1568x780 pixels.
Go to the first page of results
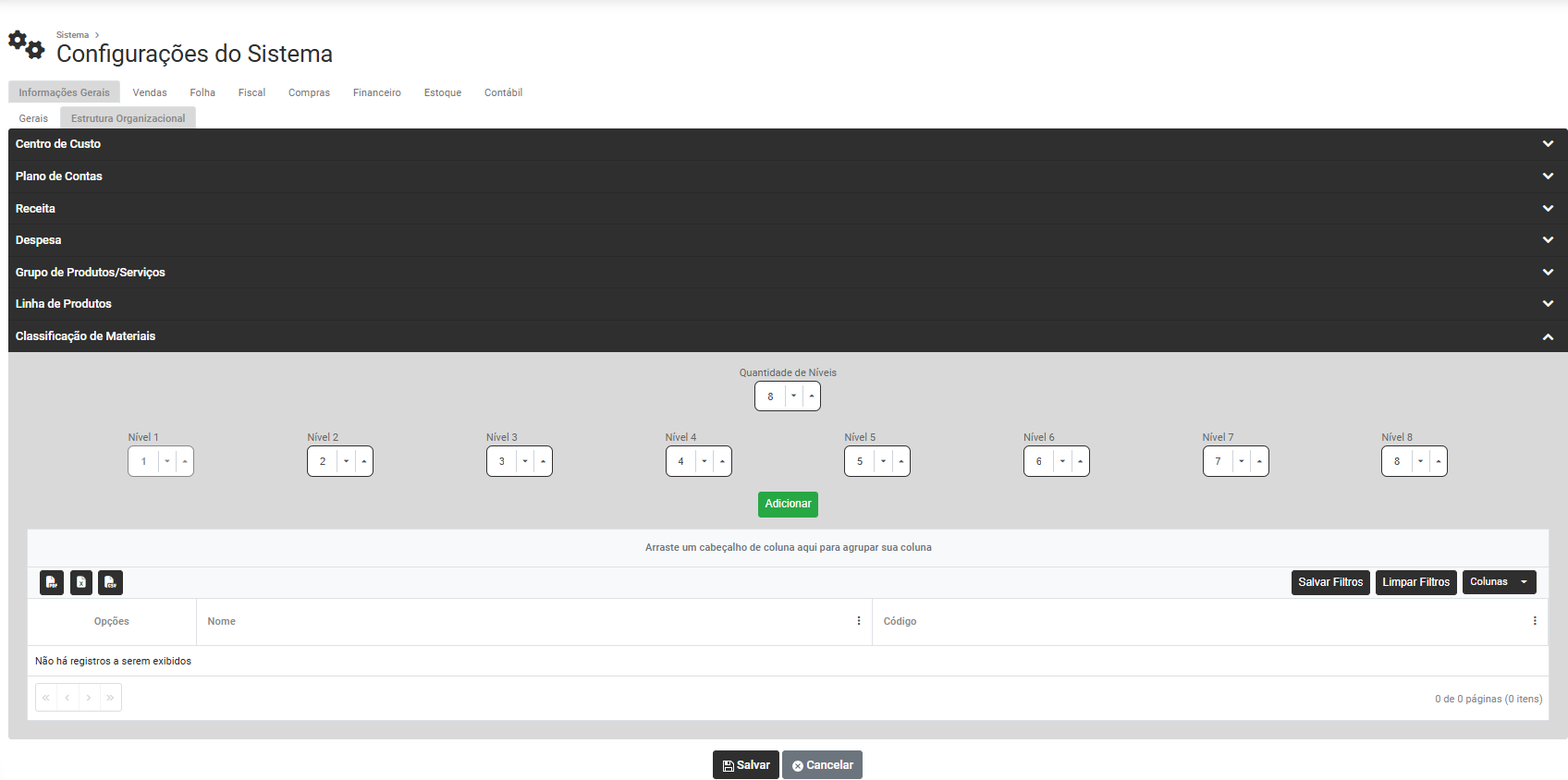coord(46,698)
